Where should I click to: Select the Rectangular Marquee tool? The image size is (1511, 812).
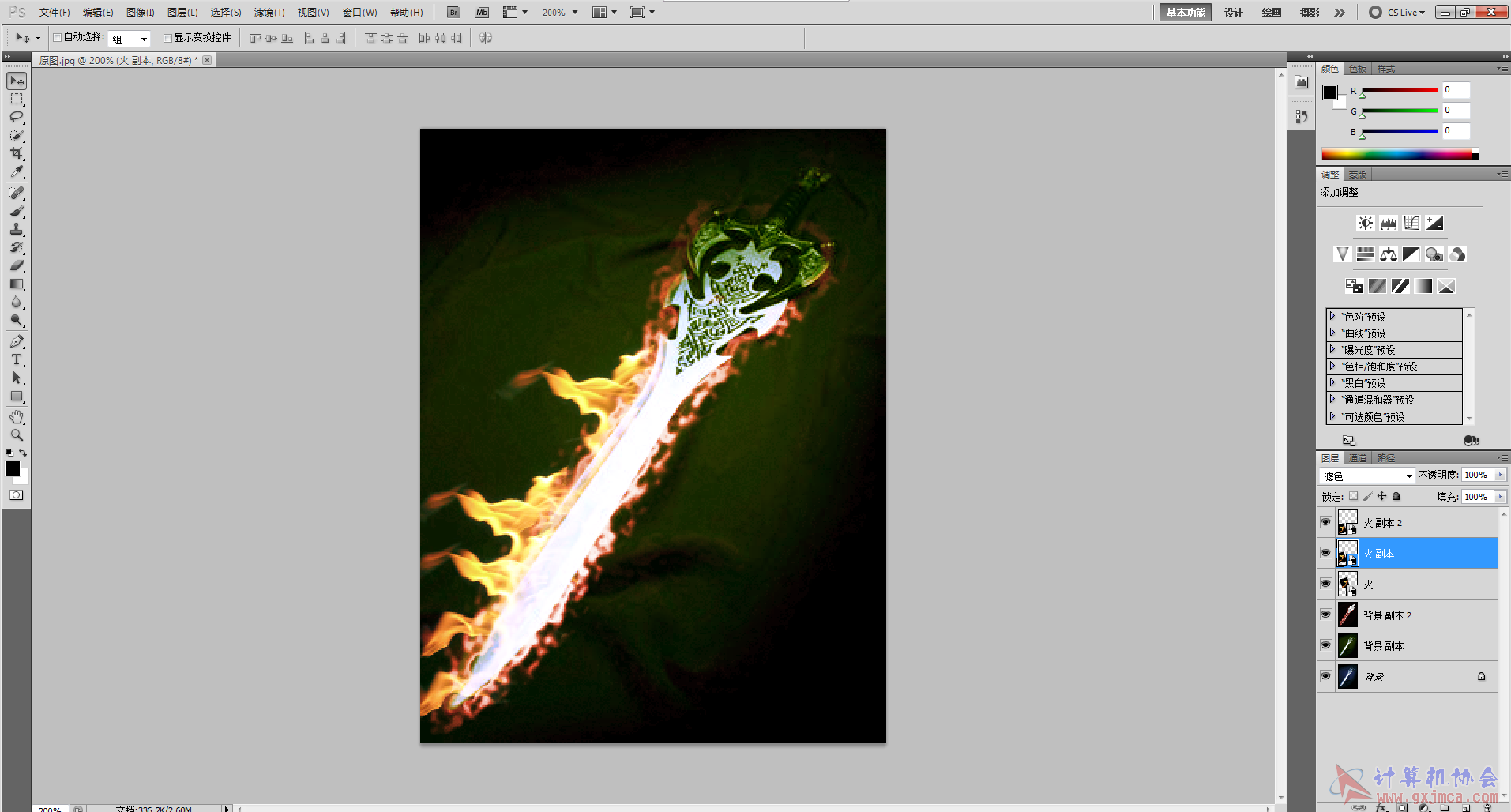click(17, 100)
